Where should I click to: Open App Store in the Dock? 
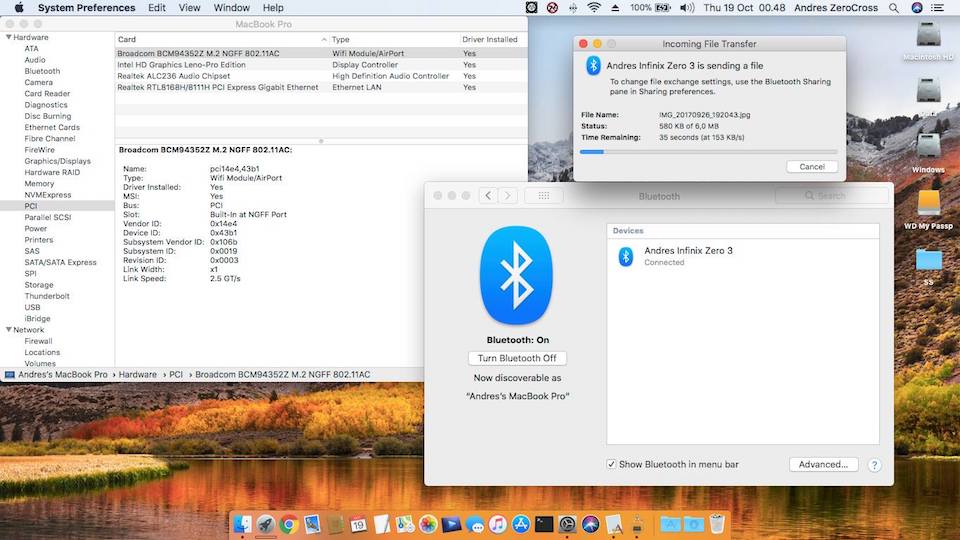pyautogui.click(x=521, y=524)
